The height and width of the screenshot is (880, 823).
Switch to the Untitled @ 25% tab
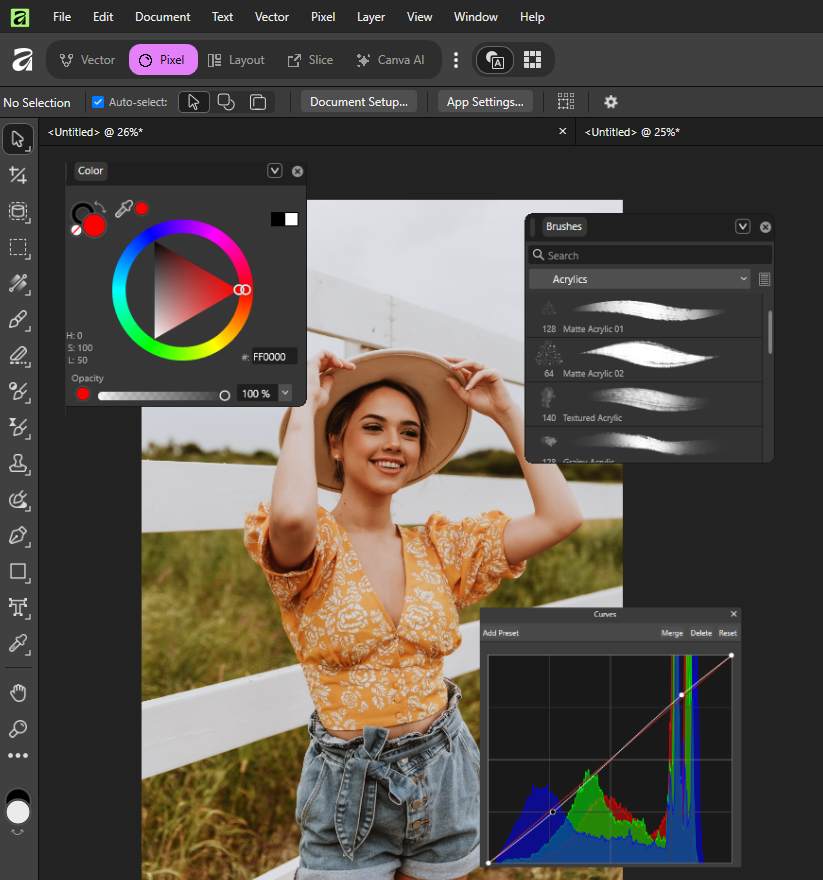point(632,132)
